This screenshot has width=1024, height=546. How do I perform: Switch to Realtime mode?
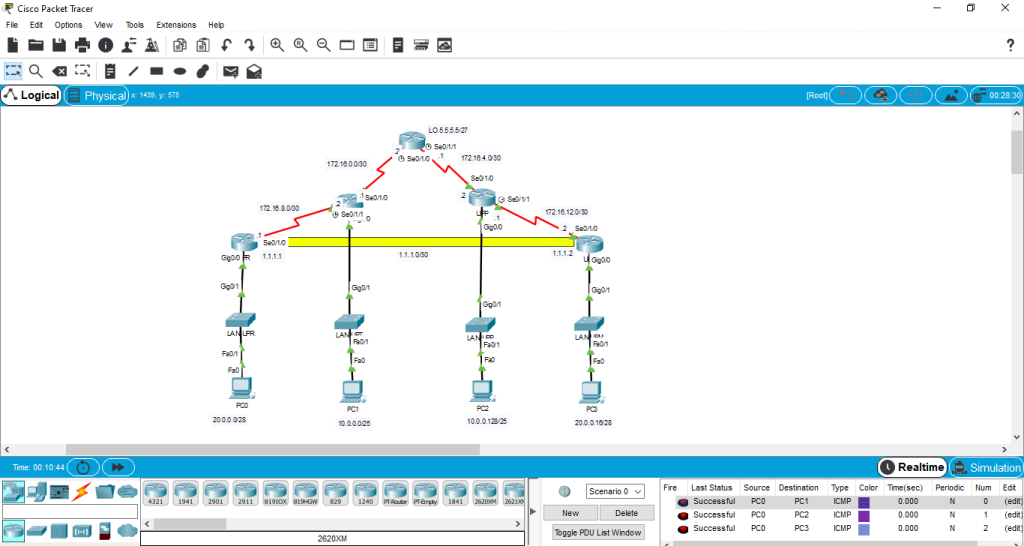point(912,468)
